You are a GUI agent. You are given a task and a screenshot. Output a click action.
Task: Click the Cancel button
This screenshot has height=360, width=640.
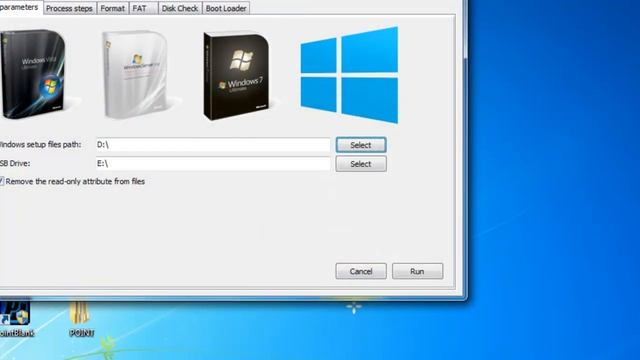click(361, 271)
